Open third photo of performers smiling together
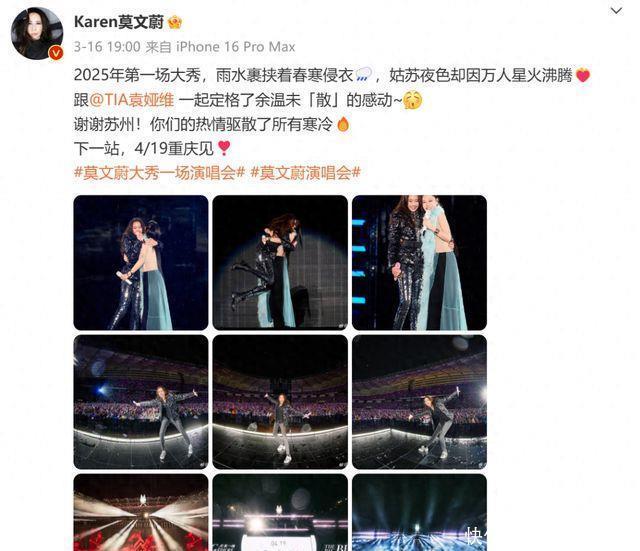 pyautogui.click(x=419, y=262)
